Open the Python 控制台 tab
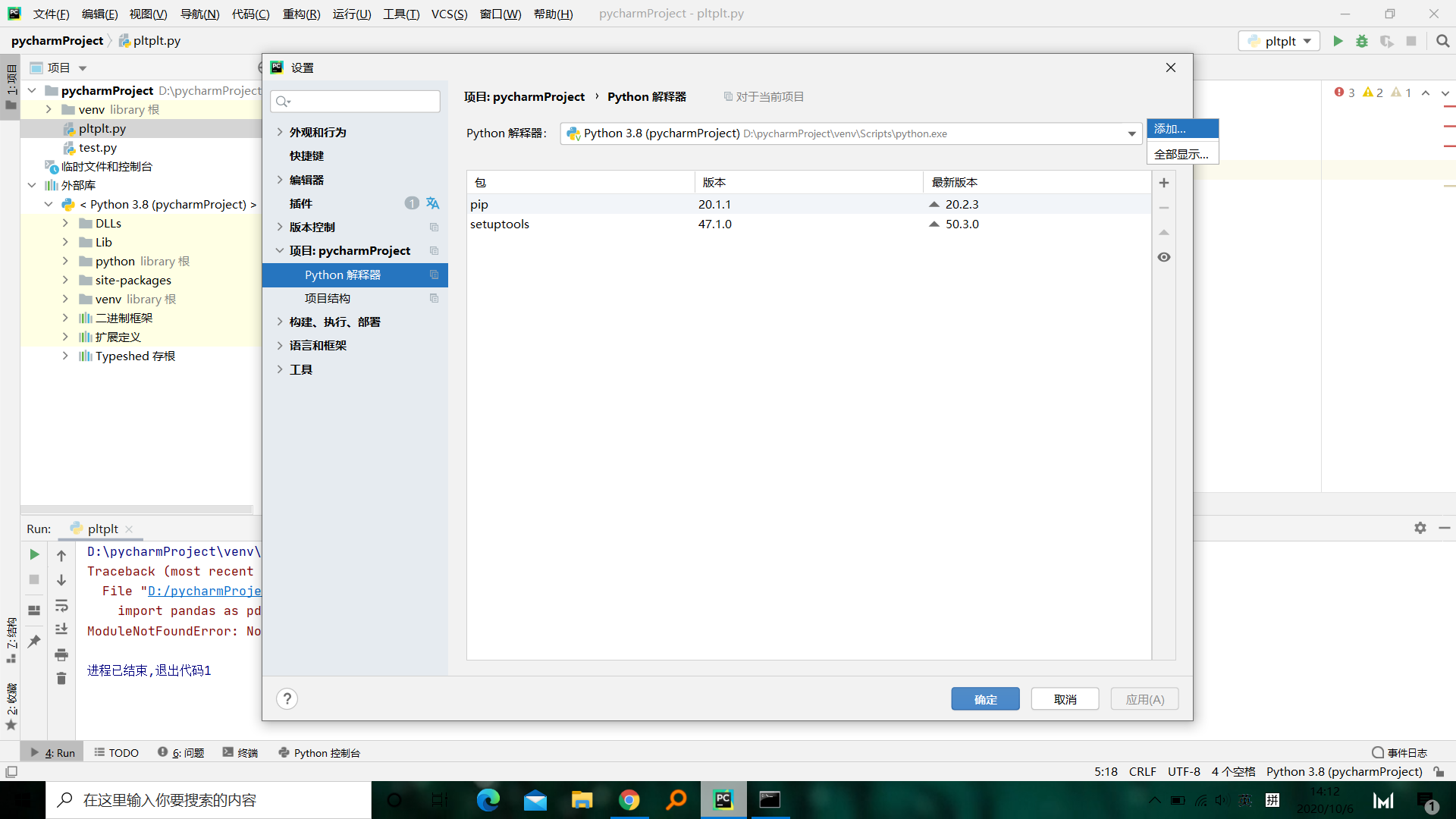1456x819 pixels. (319, 752)
